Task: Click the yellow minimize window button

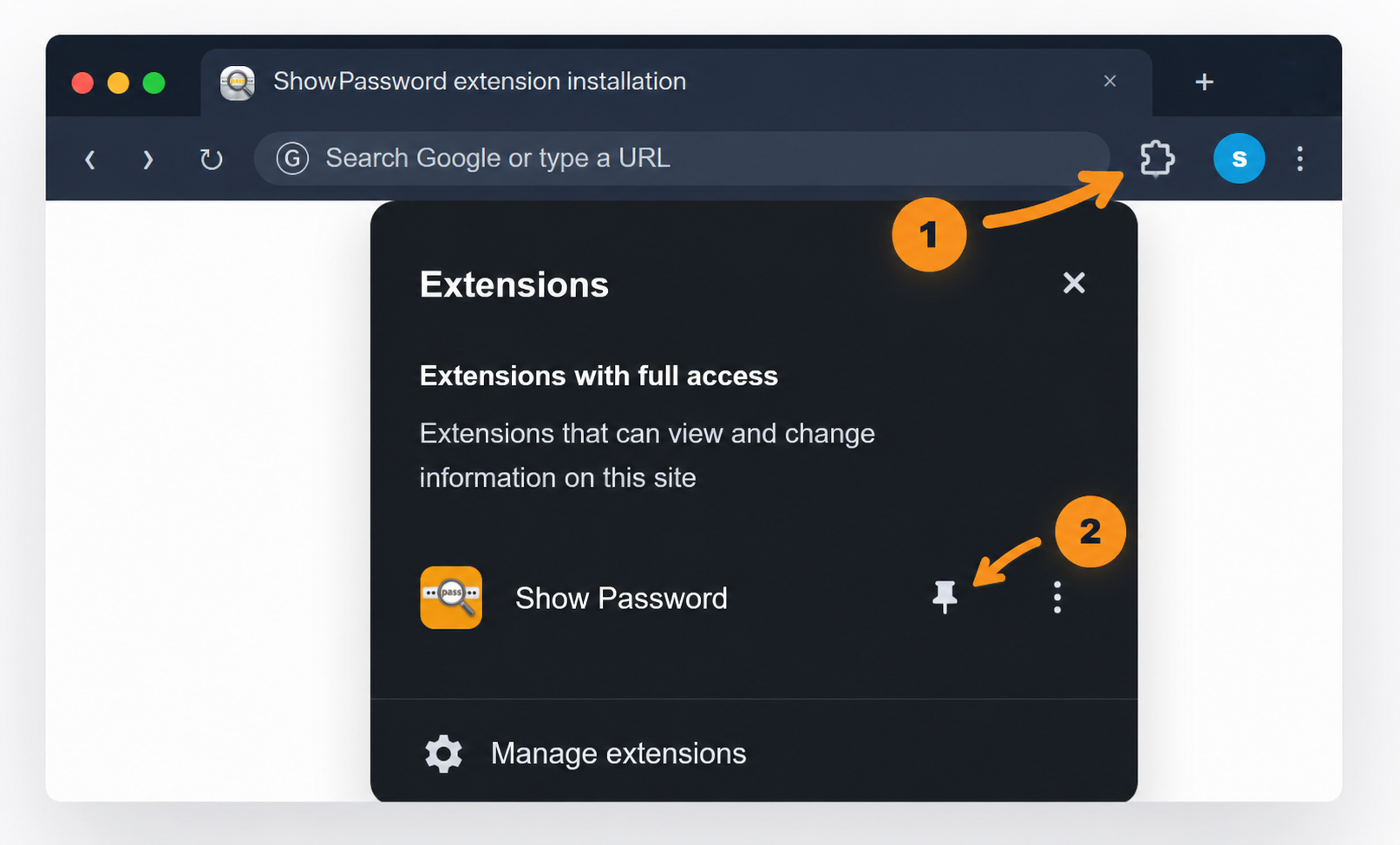Action: pos(118,82)
